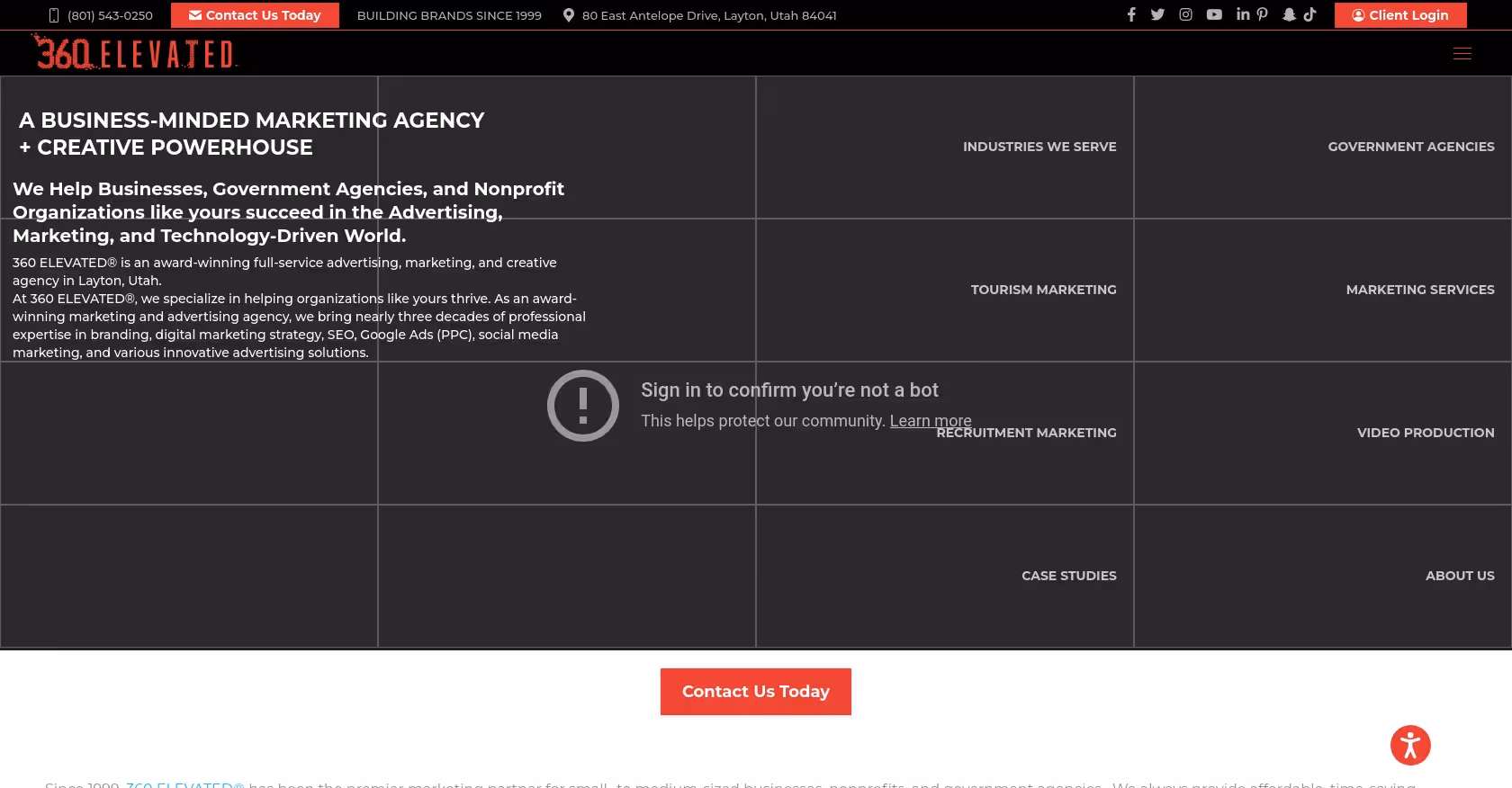Open the hamburger menu icon
Image resolution: width=1512 pixels, height=788 pixels.
coord(1462,53)
